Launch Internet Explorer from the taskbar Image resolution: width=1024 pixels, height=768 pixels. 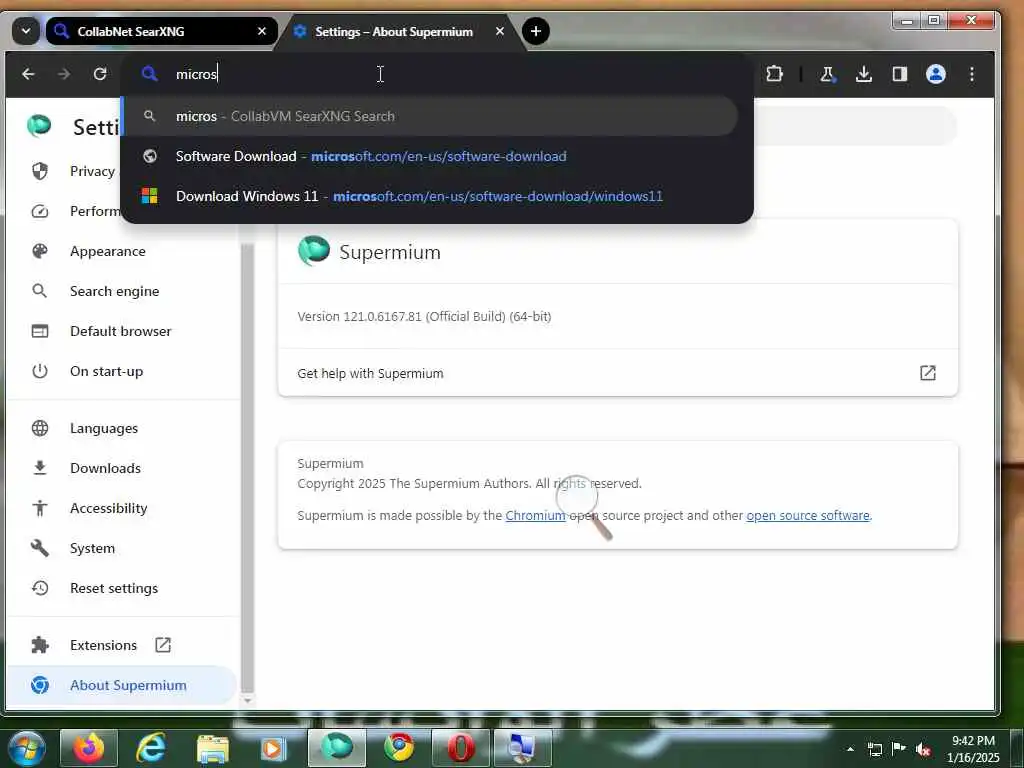(151, 748)
